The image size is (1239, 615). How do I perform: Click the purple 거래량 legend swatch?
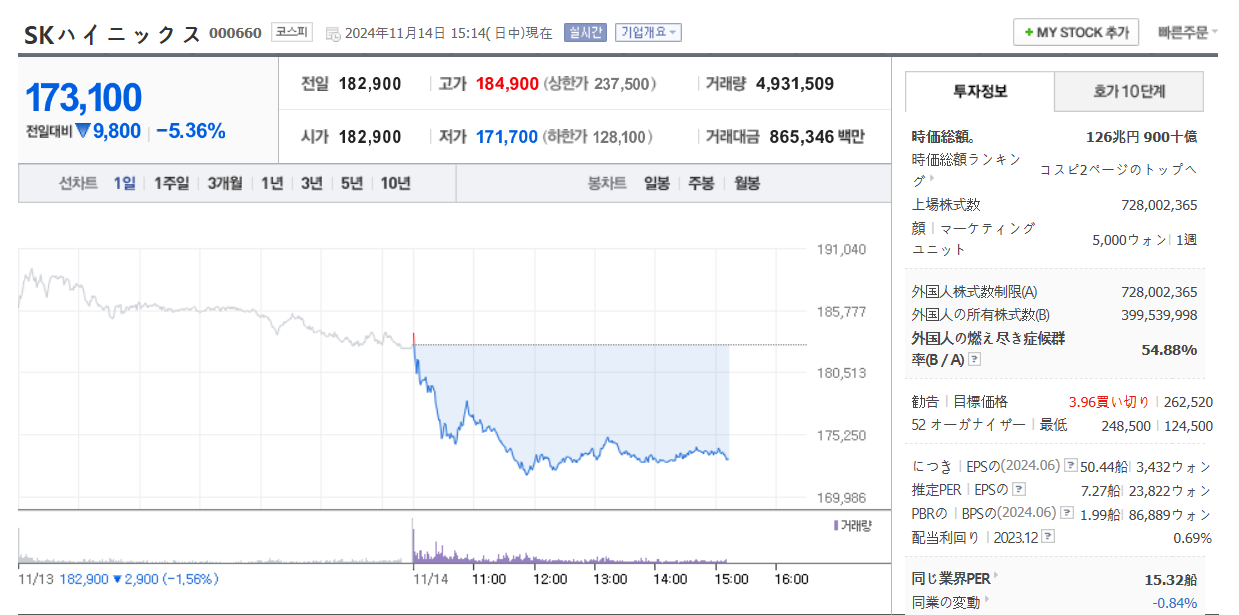click(x=835, y=525)
